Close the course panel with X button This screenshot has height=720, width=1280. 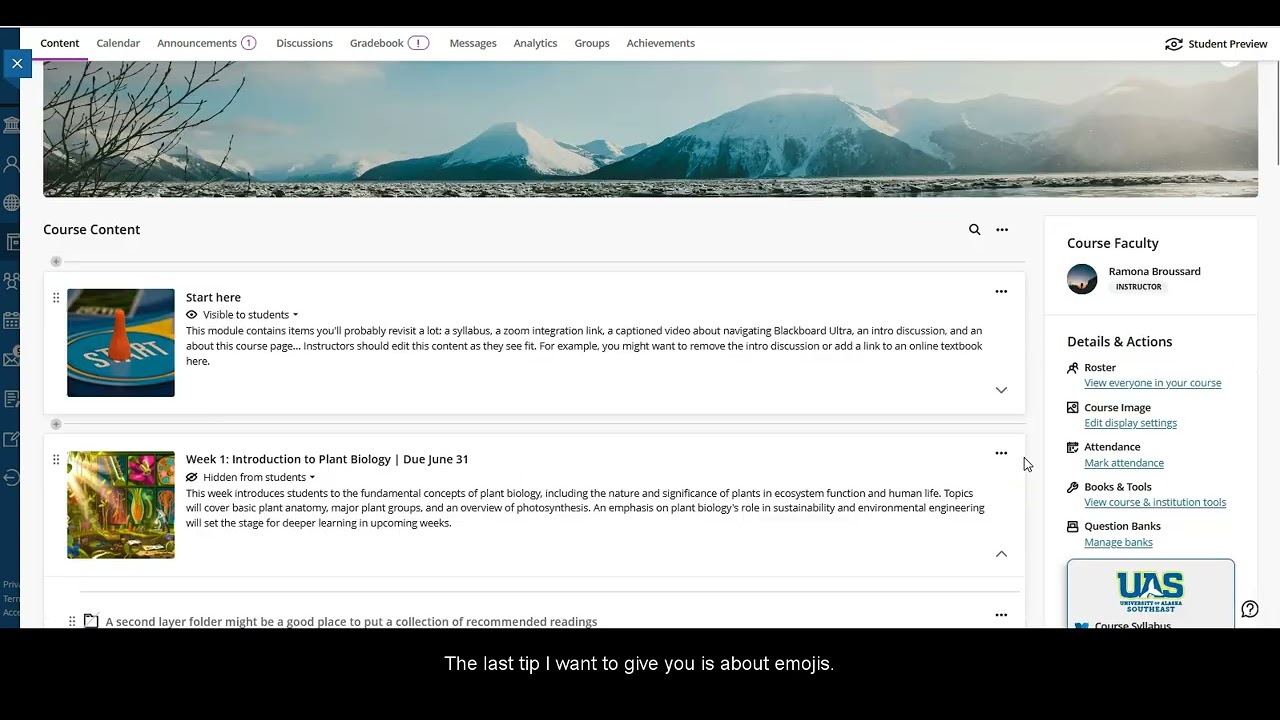(x=17, y=64)
